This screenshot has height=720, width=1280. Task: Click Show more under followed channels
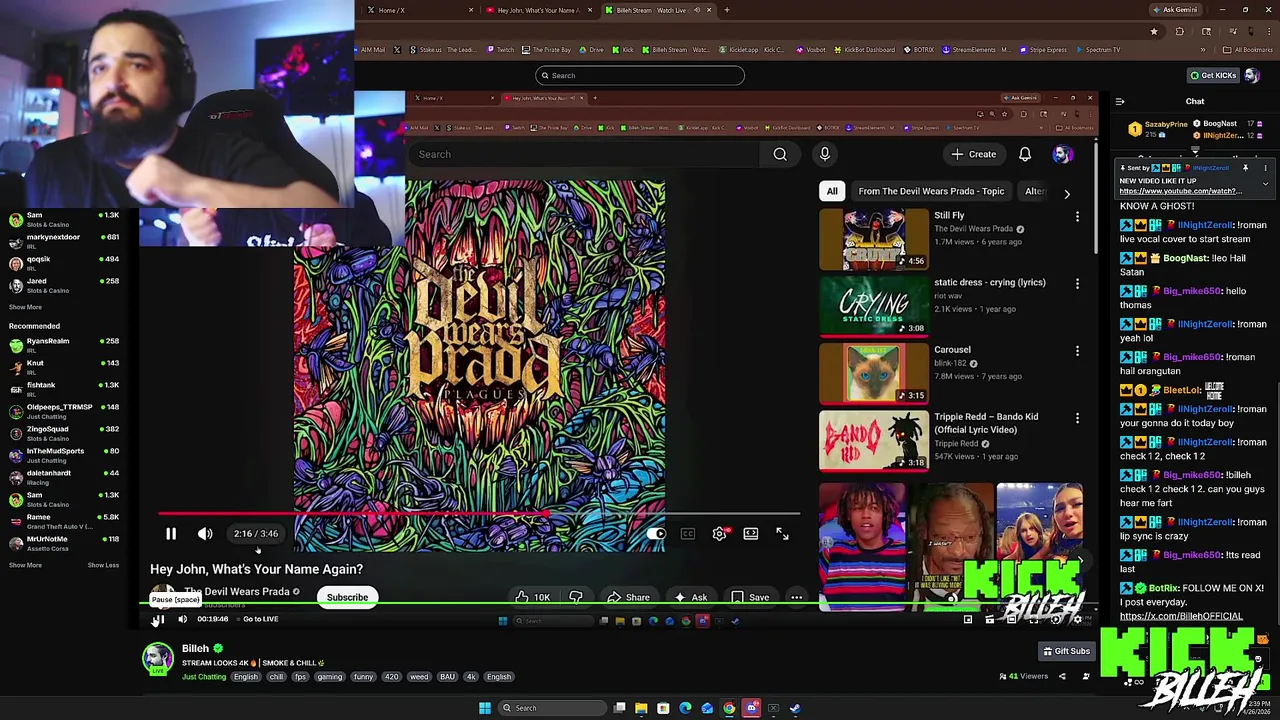[26, 307]
